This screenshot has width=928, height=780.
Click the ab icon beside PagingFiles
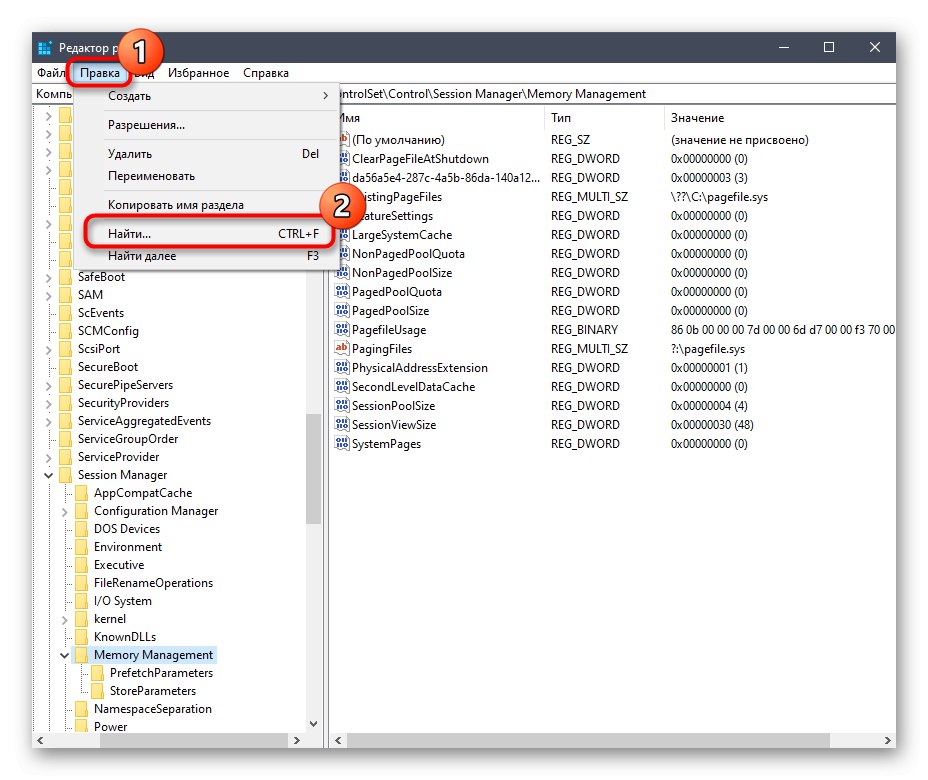click(341, 349)
